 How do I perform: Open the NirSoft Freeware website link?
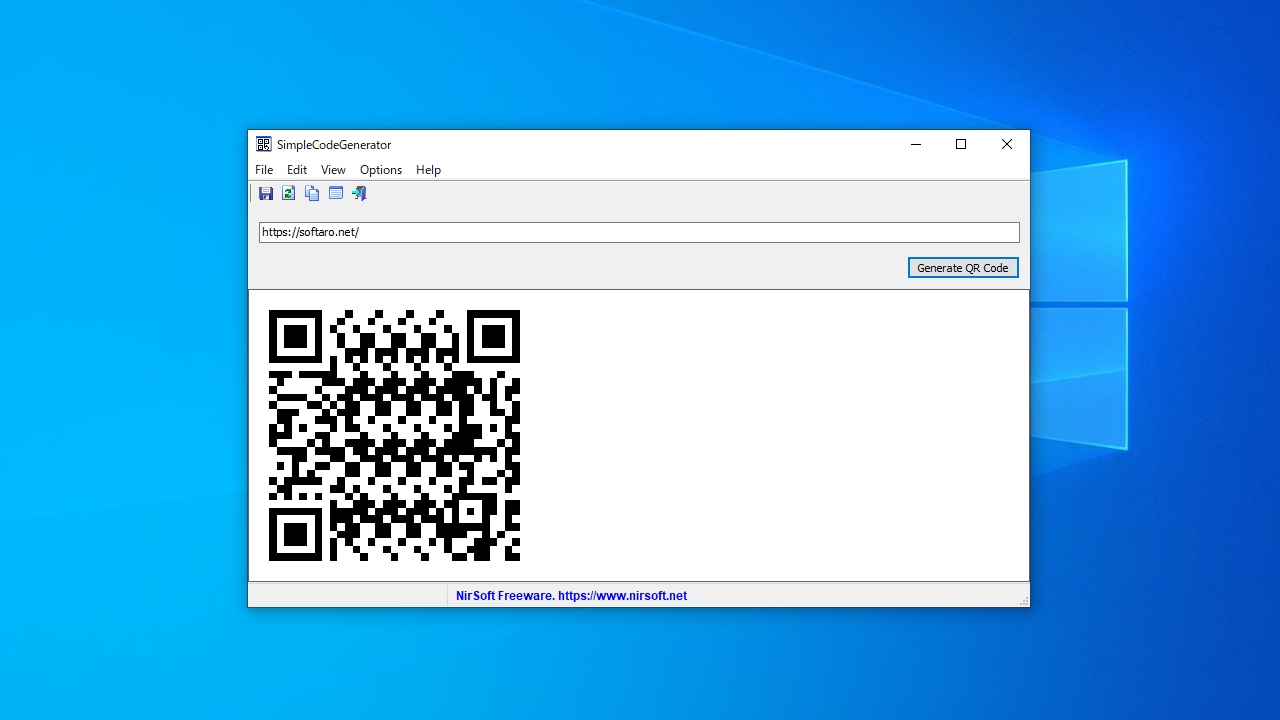(571, 596)
